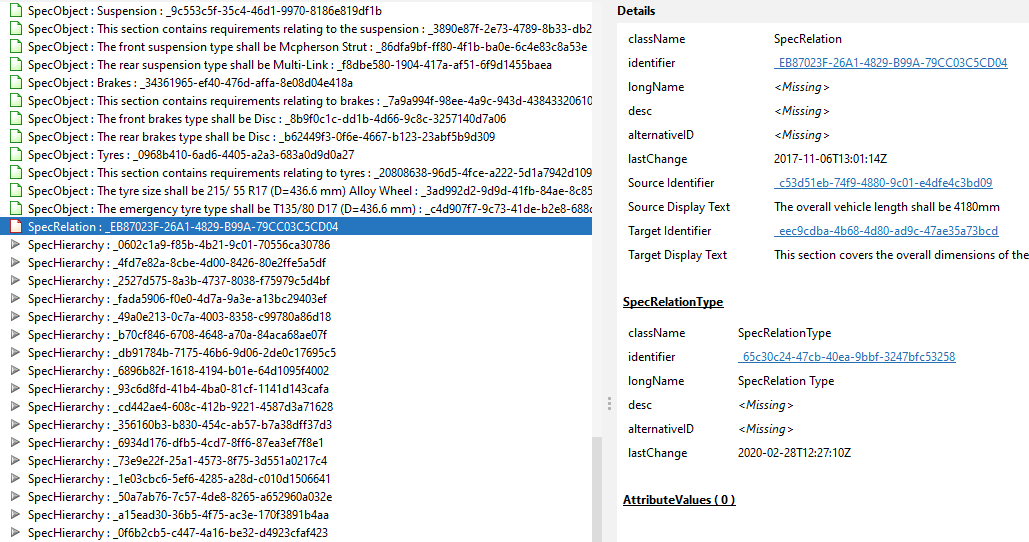Image resolution: width=1029 pixels, height=542 pixels.
Task: Expand SpecHierarchy _0602c1a9-f85b-4b21 node
Action: pyautogui.click(x=15, y=245)
